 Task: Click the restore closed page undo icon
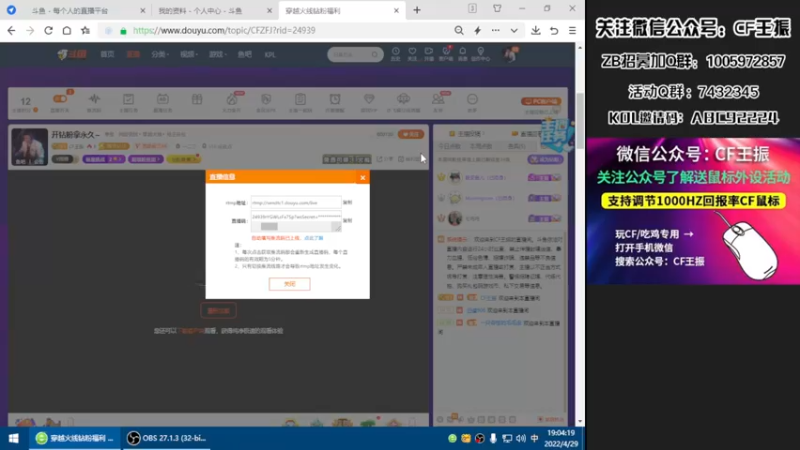pos(554,31)
